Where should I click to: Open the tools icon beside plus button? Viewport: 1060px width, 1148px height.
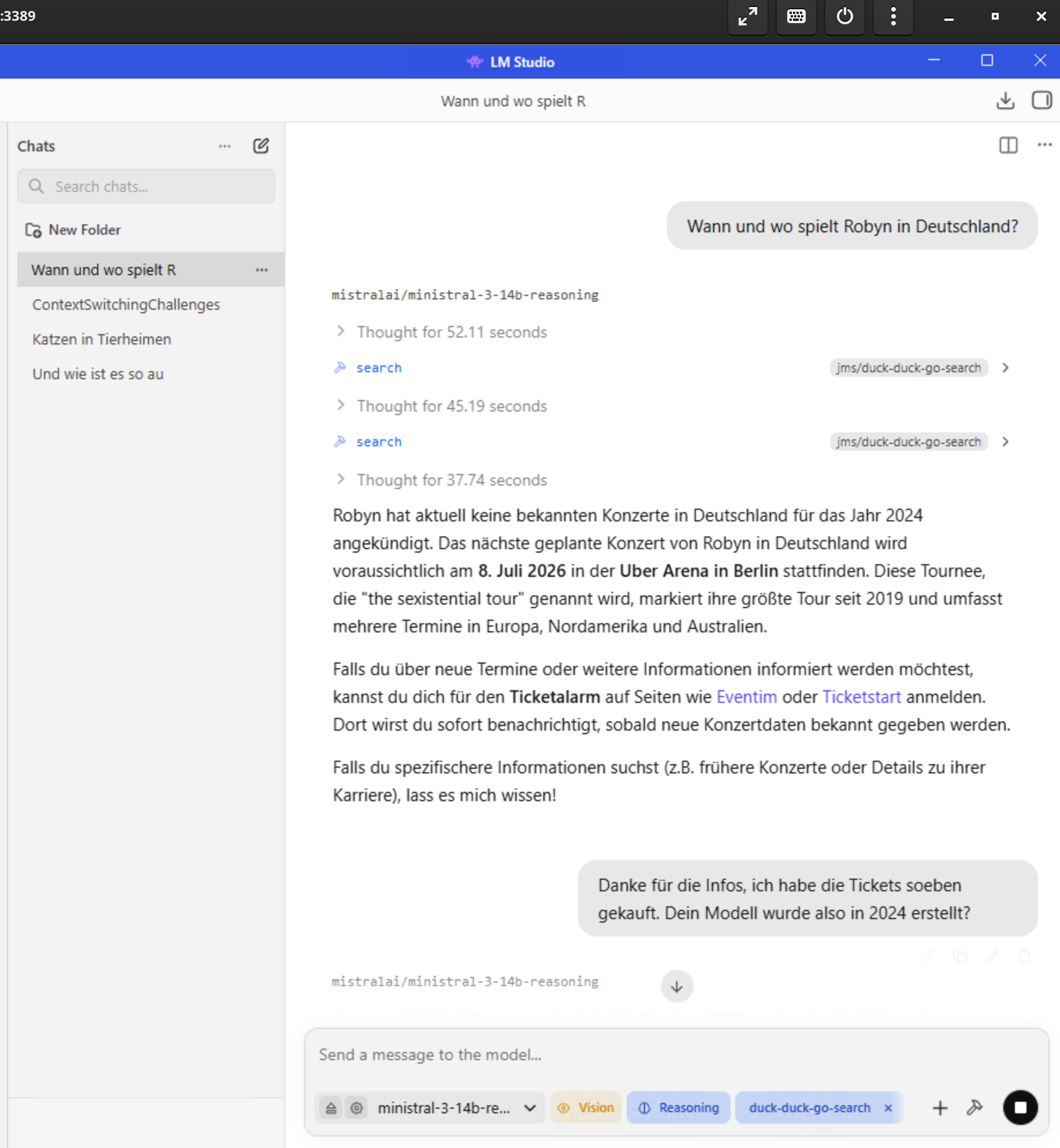tap(974, 1108)
